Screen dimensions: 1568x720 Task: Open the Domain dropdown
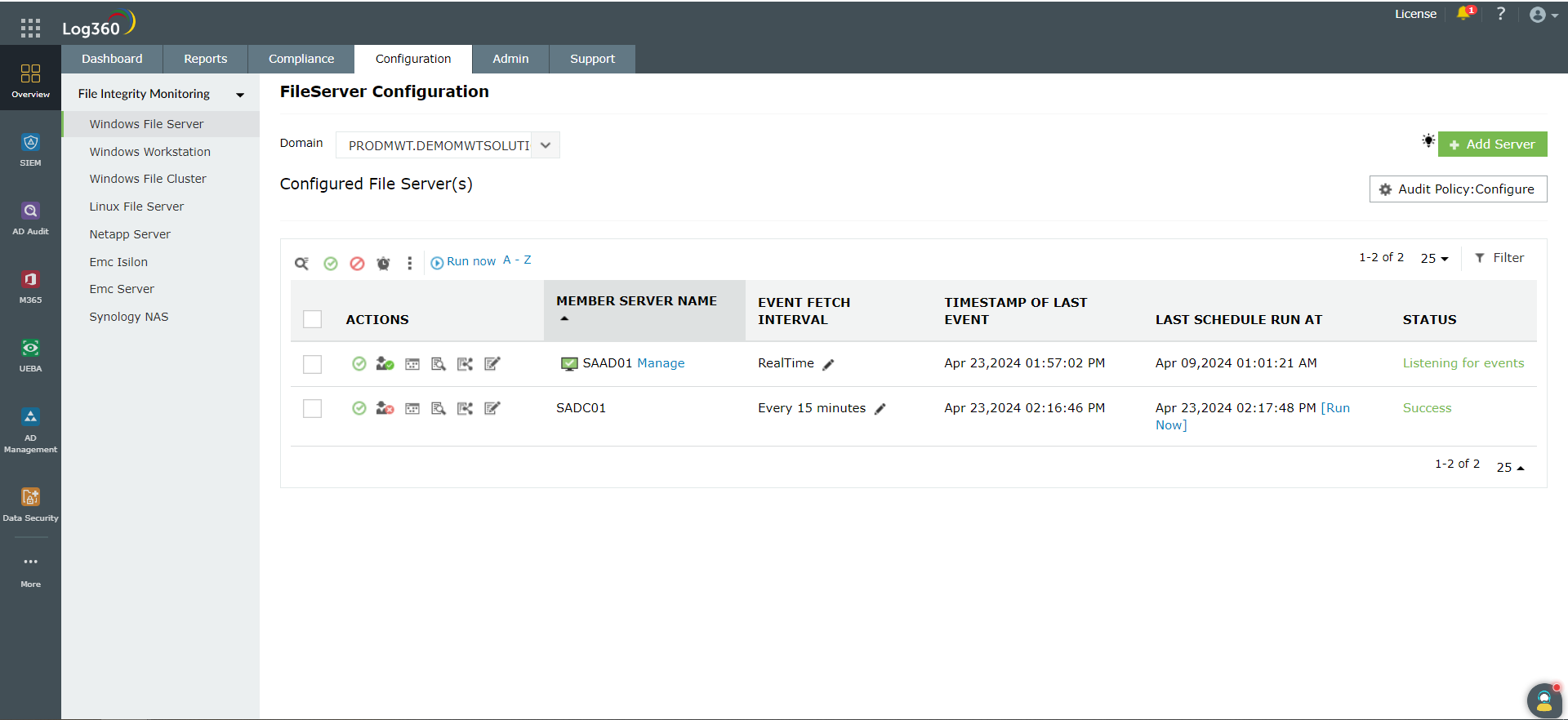pos(546,145)
